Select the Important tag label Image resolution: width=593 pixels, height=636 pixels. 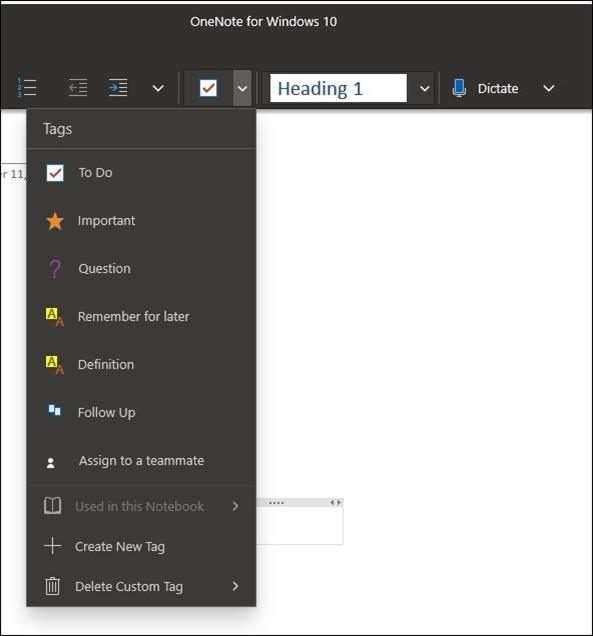pyautogui.click(x=106, y=221)
